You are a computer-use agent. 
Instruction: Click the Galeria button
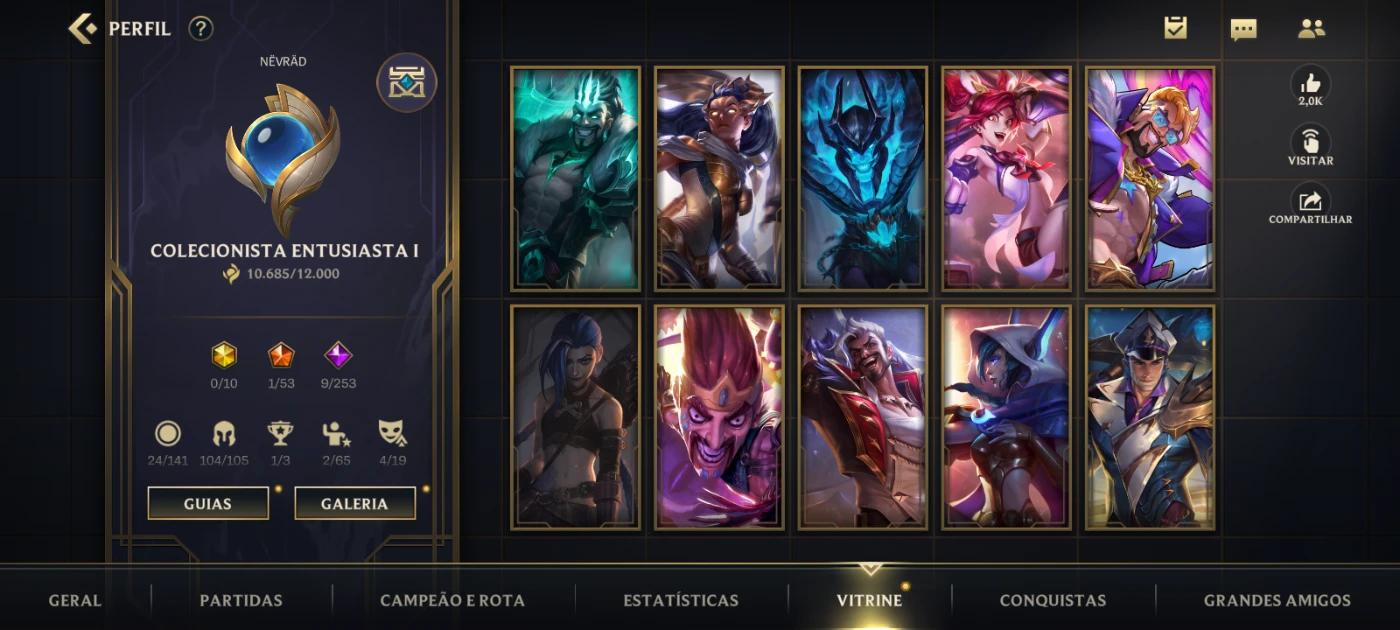tap(355, 503)
